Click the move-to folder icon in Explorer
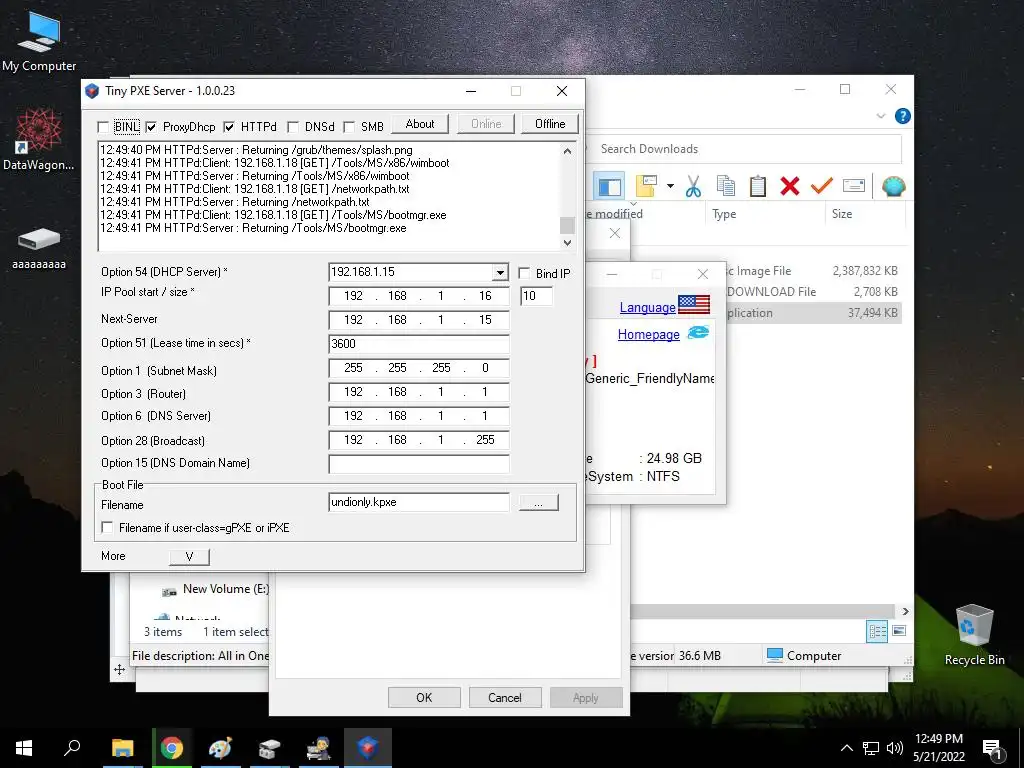1024x768 pixels. point(646,186)
